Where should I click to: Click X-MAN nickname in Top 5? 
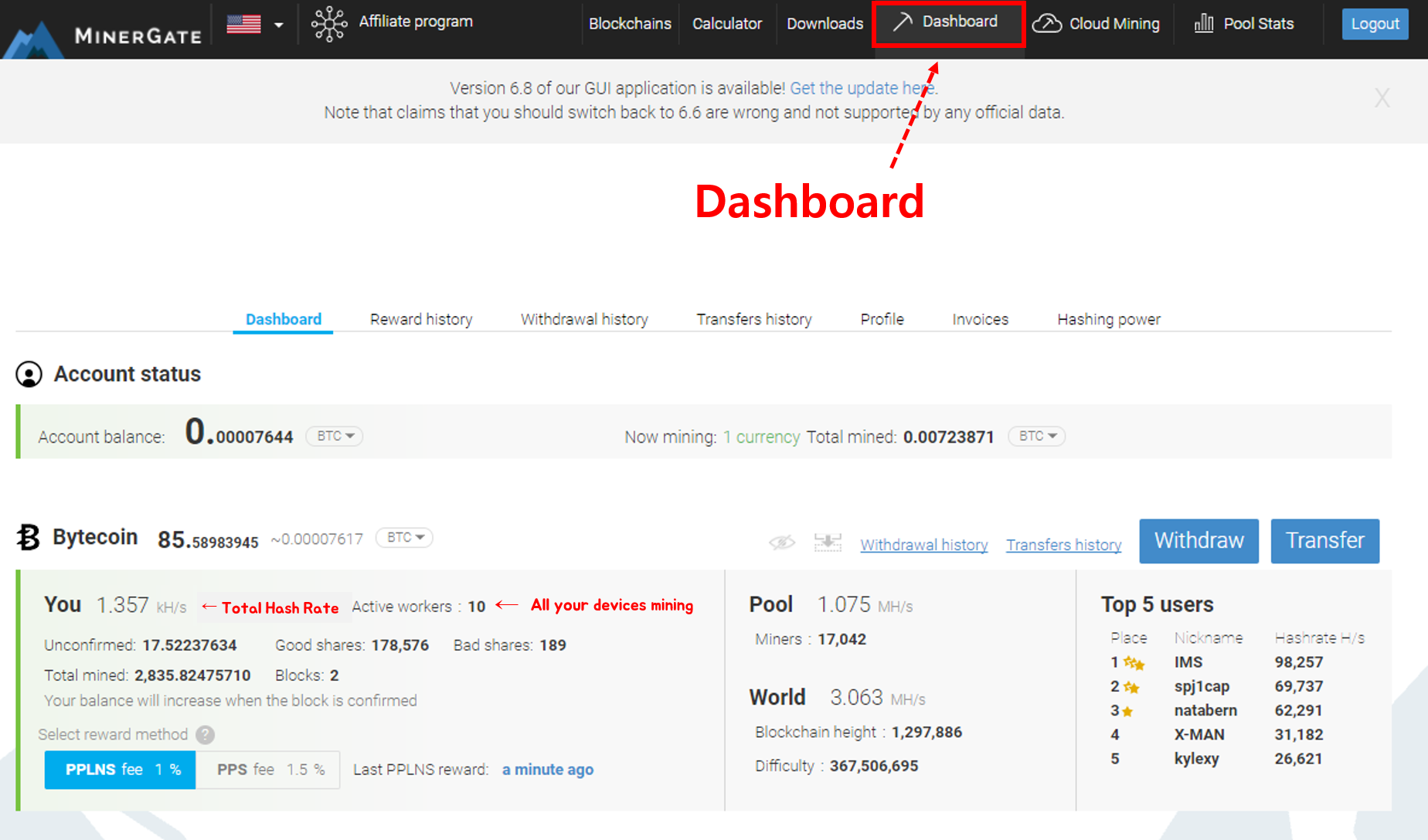(1199, 734)
